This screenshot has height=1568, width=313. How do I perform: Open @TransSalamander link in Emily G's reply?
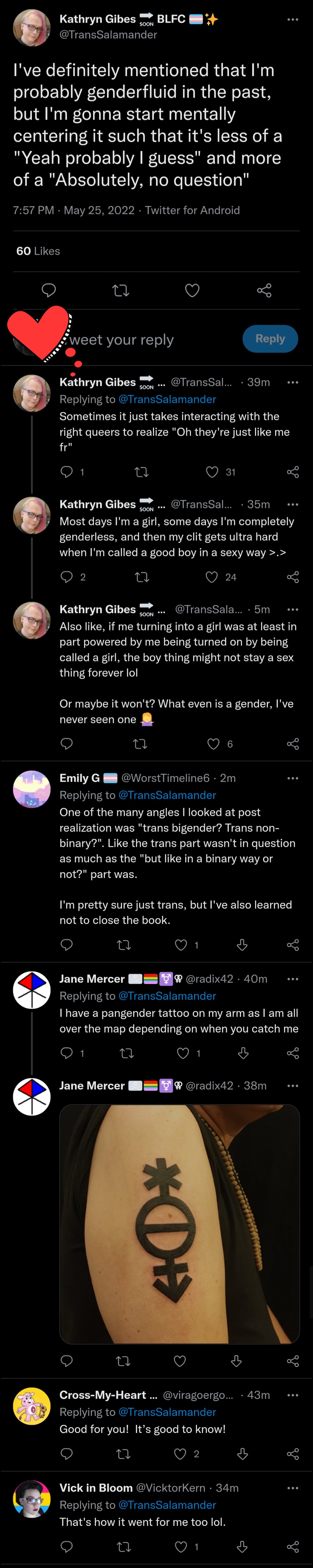coord(167,795)
